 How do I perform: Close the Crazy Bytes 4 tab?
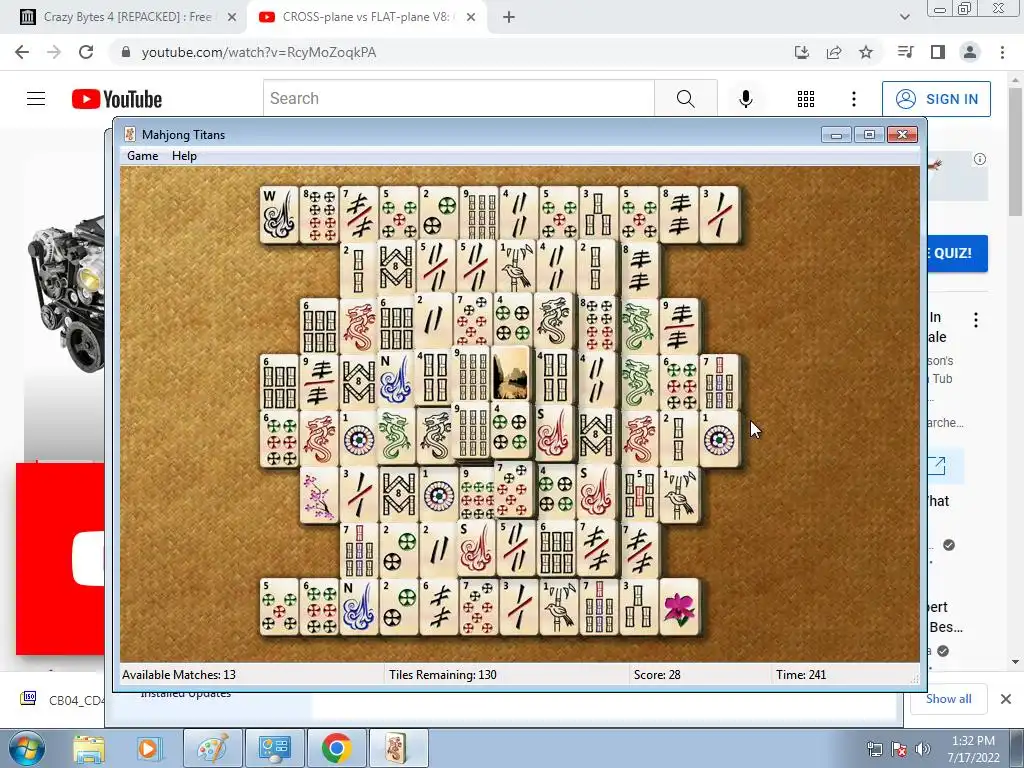pos(231,17)
